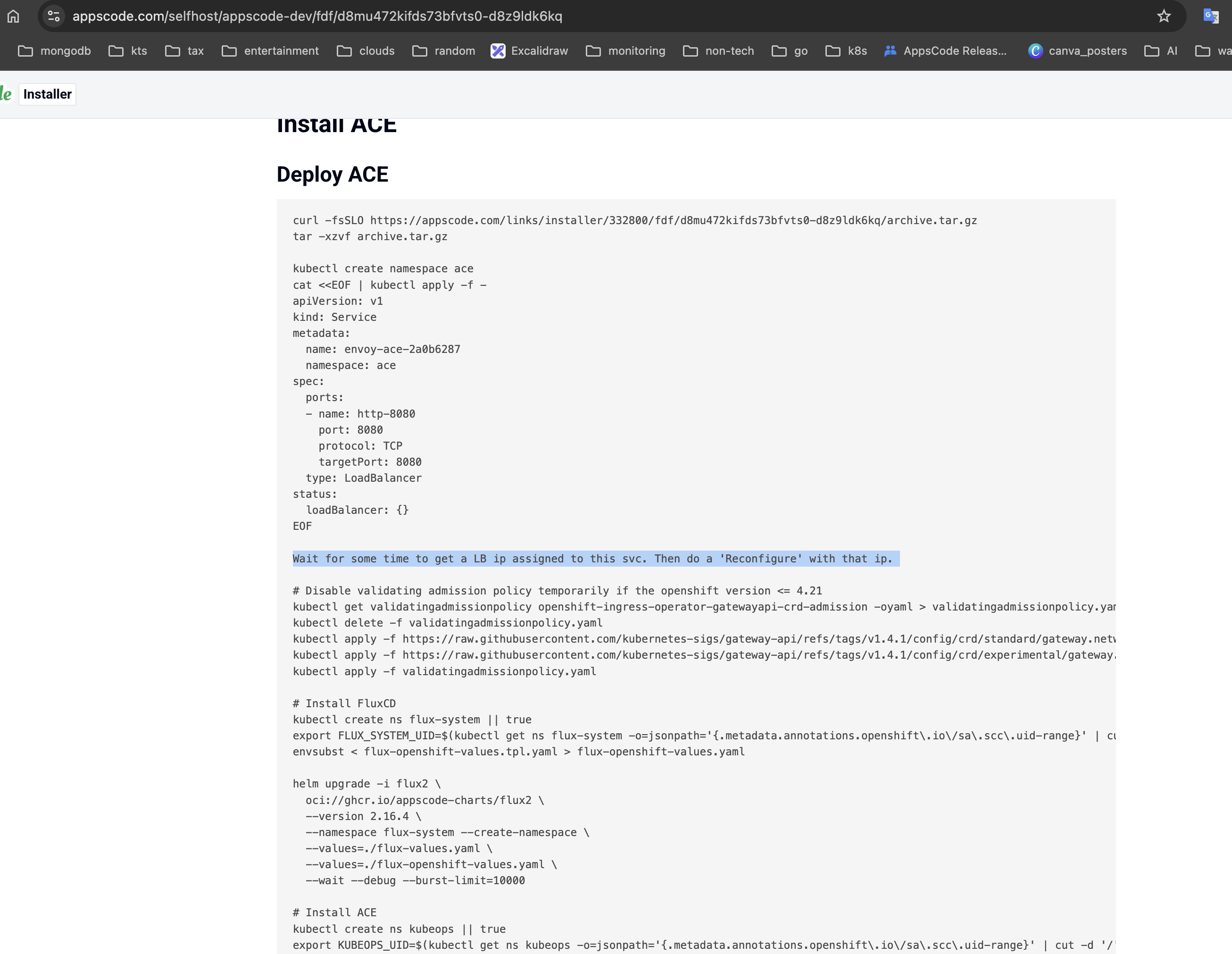Click 'kubectl create namespace ace' line
Screen dimensions: 1232x954
point(383,268)
